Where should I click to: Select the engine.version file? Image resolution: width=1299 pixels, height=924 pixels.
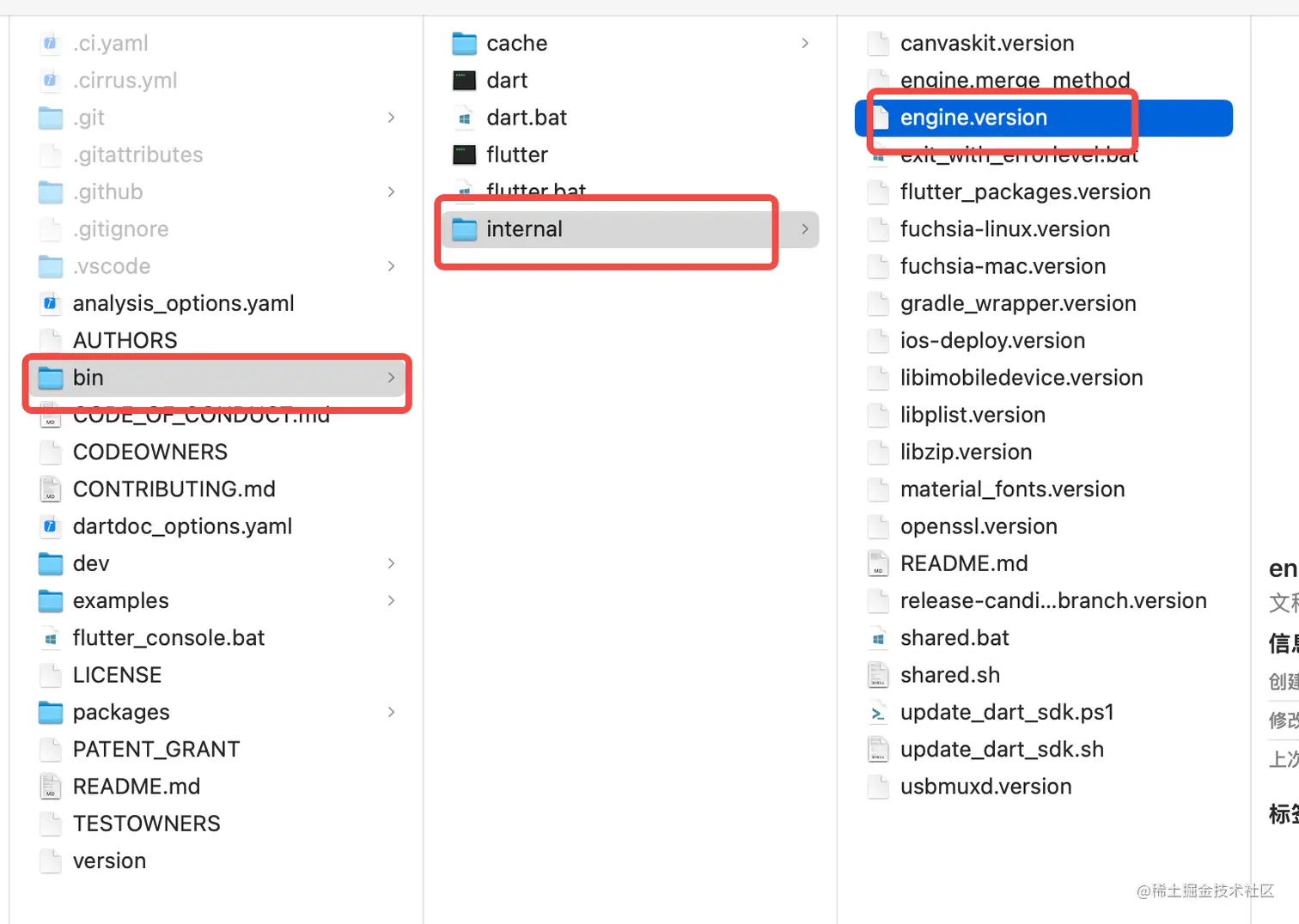point(973,118)
